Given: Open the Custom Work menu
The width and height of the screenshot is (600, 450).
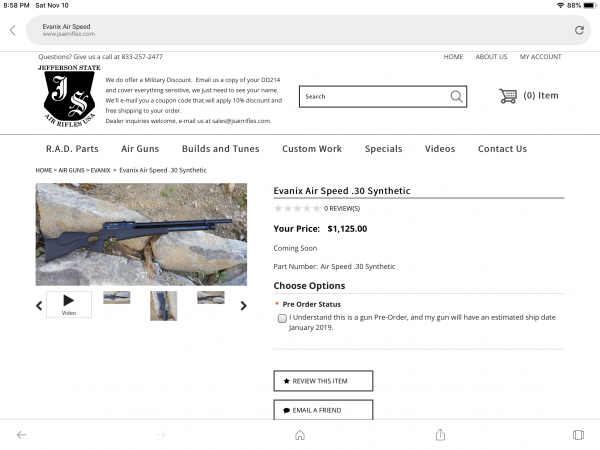Looking at the screenshot, I should click(x=312, y=149).
